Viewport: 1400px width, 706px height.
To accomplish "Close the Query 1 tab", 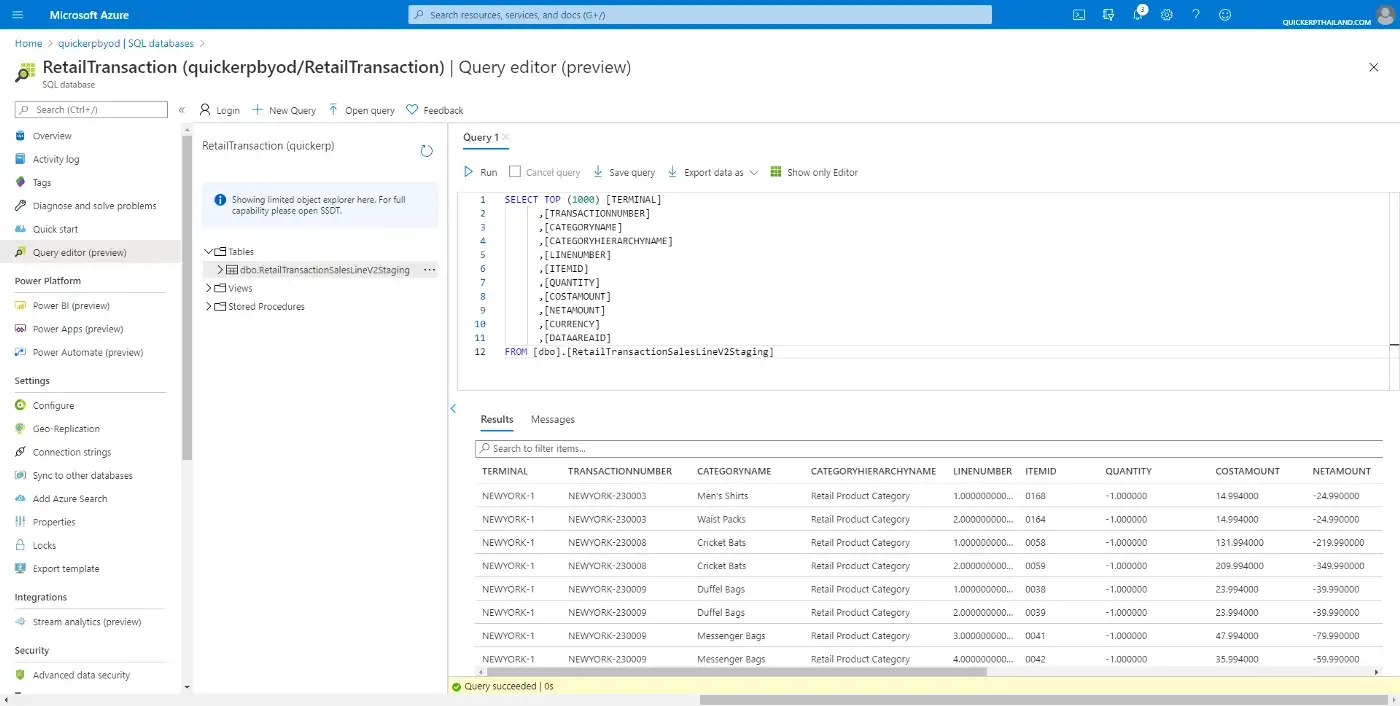I will 506,137.
